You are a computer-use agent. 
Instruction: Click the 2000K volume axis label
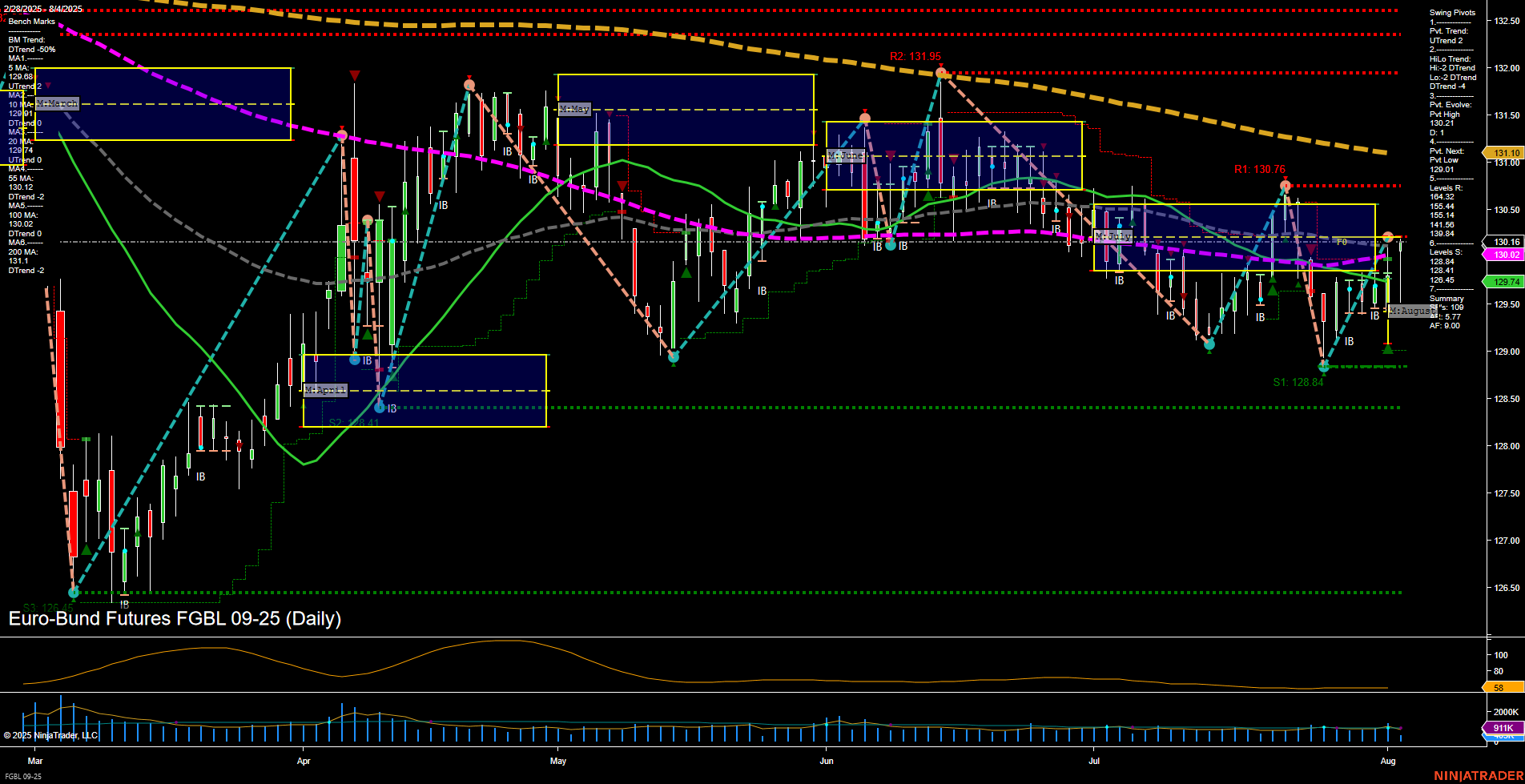pyautogui.click(x=1506, y=712)
